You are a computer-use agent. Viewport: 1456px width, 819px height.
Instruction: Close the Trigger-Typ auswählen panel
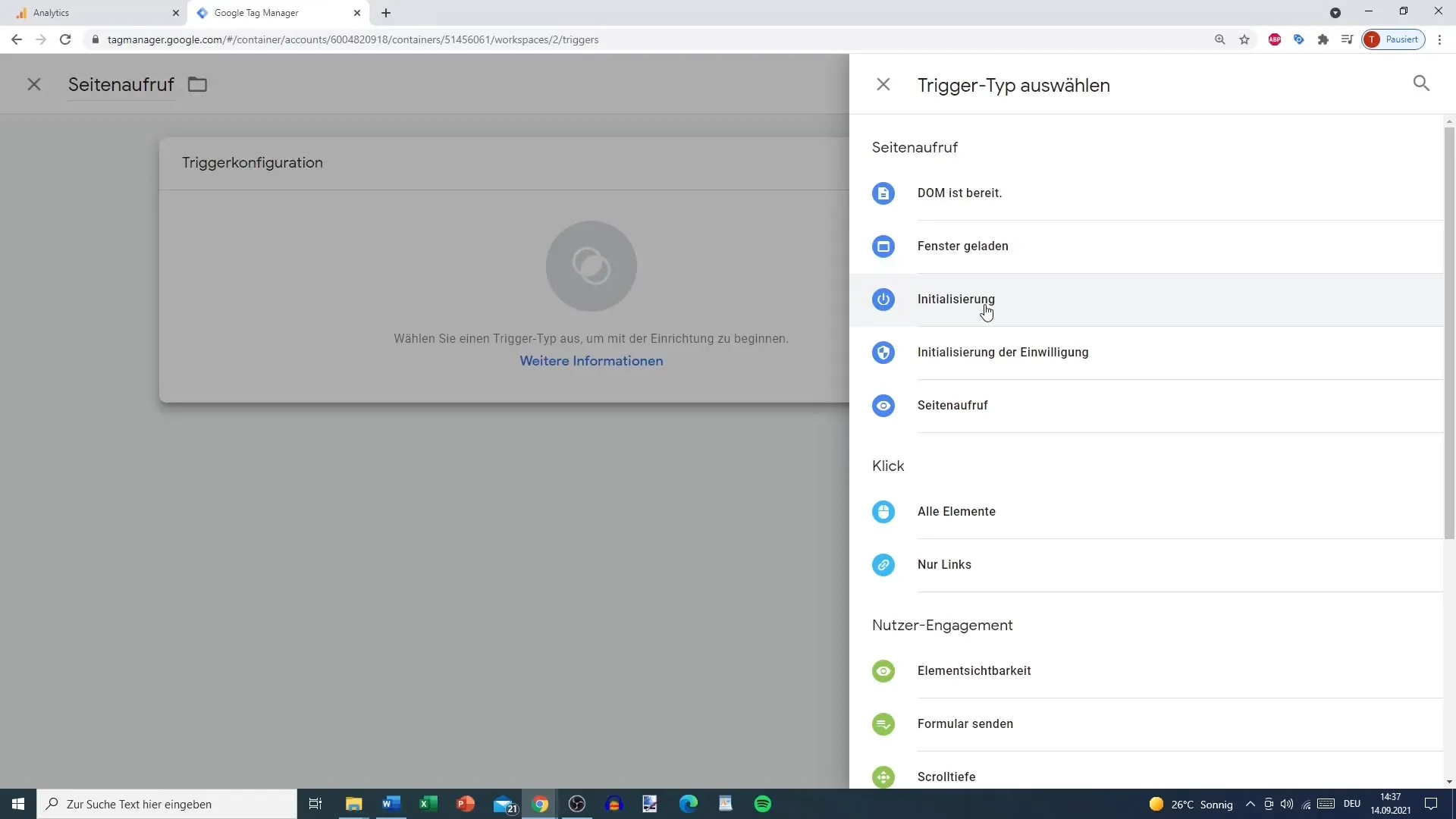(883, 84)
